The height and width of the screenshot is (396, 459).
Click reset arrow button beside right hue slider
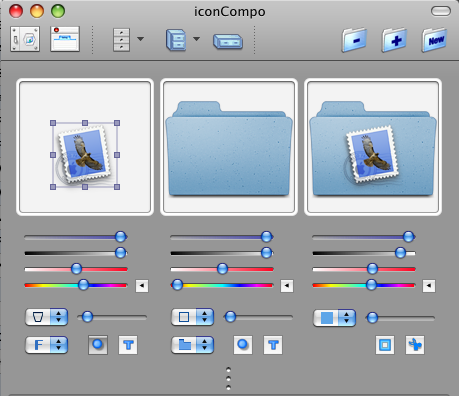click(x=429, y=286)
